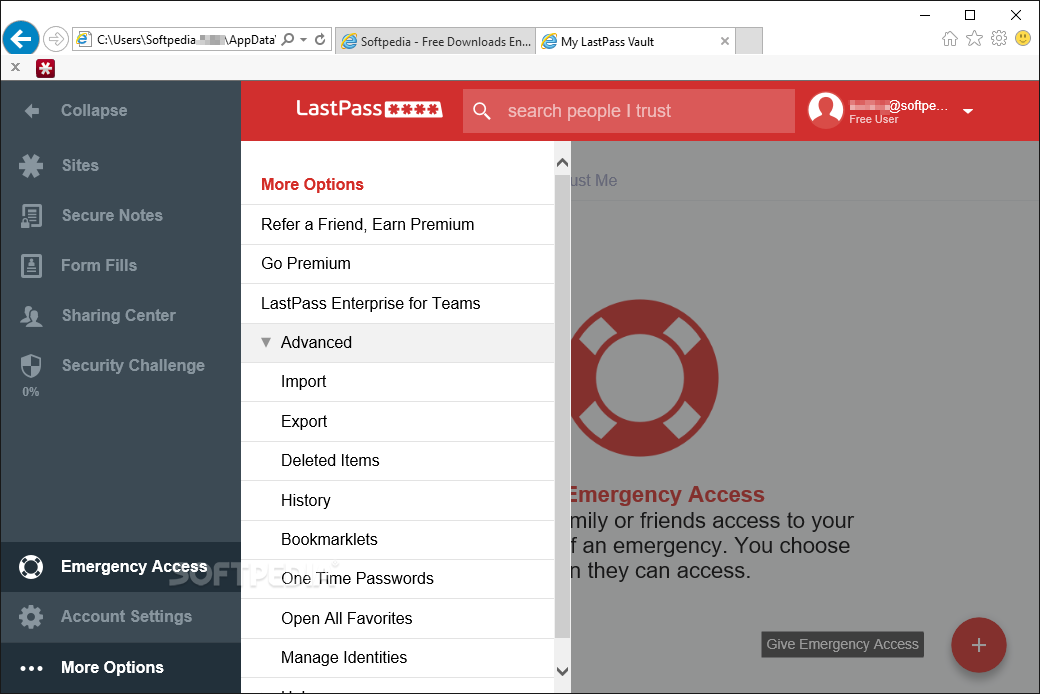Open the account dropdown arrow beside Free User
The image size is (1040, 694).
tap(968, 111)
